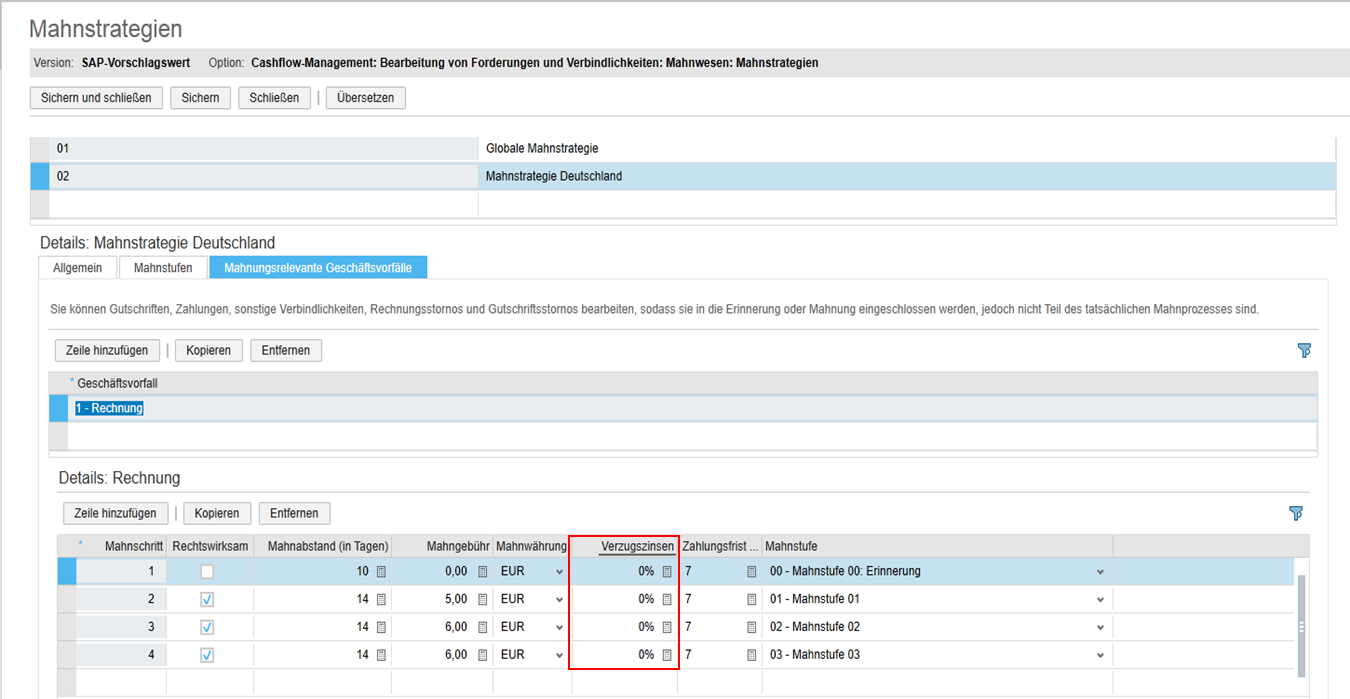Open Verzugszinsen value help icon in Mahnschritt 1 row
The image size is (1350, 699).
point(667,571)
